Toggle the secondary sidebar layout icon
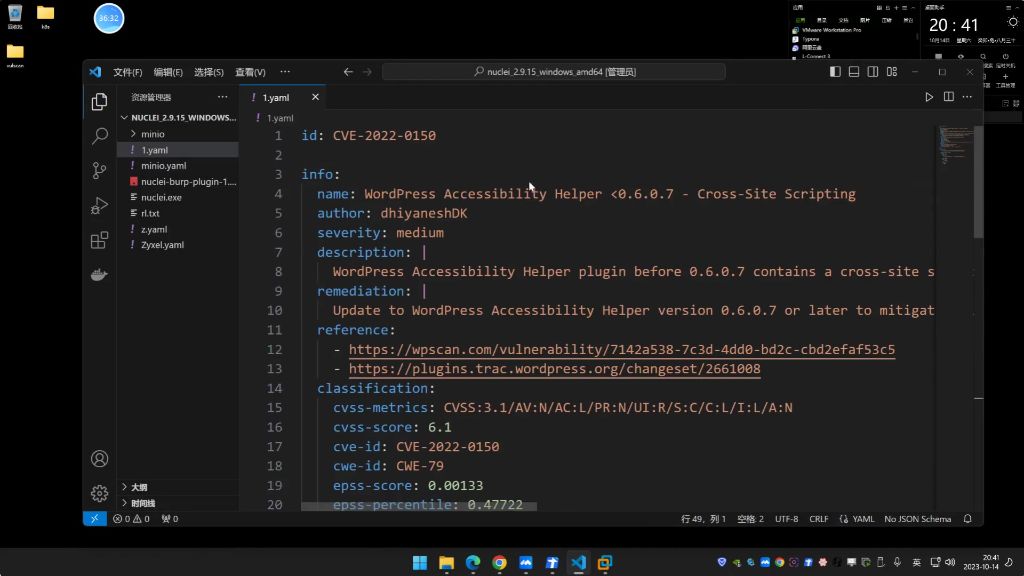 [872, 72]
